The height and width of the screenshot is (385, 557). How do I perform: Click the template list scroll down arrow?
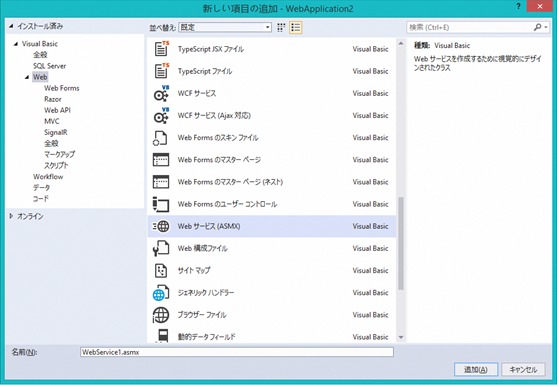tap(401, 337)
